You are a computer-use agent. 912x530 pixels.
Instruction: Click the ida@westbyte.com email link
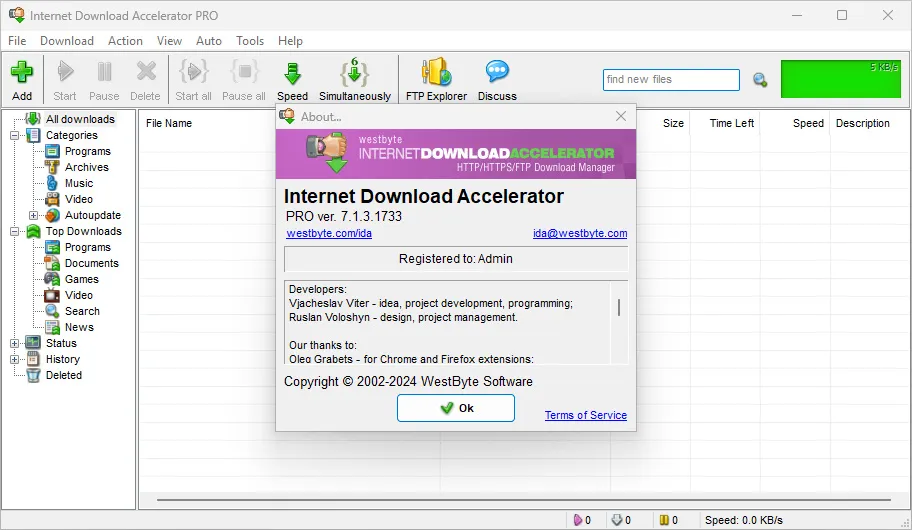[580, 233]
